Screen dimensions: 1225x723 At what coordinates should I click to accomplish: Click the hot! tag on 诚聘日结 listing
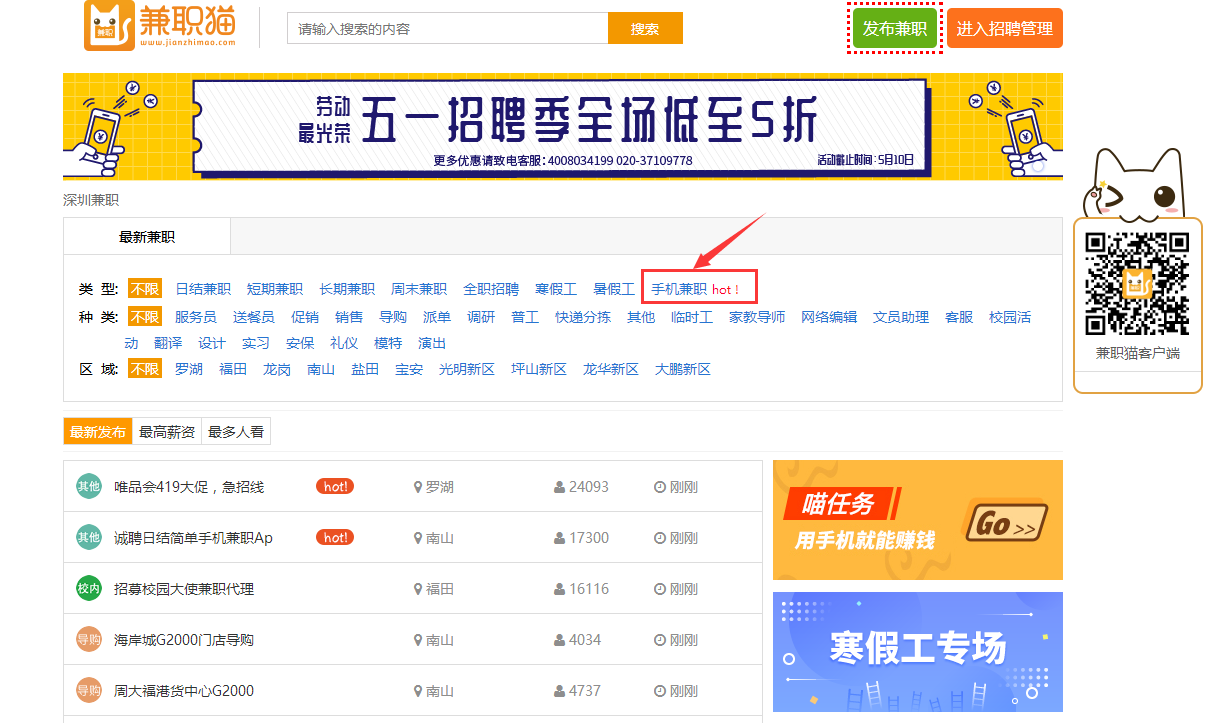pos(335,538)
